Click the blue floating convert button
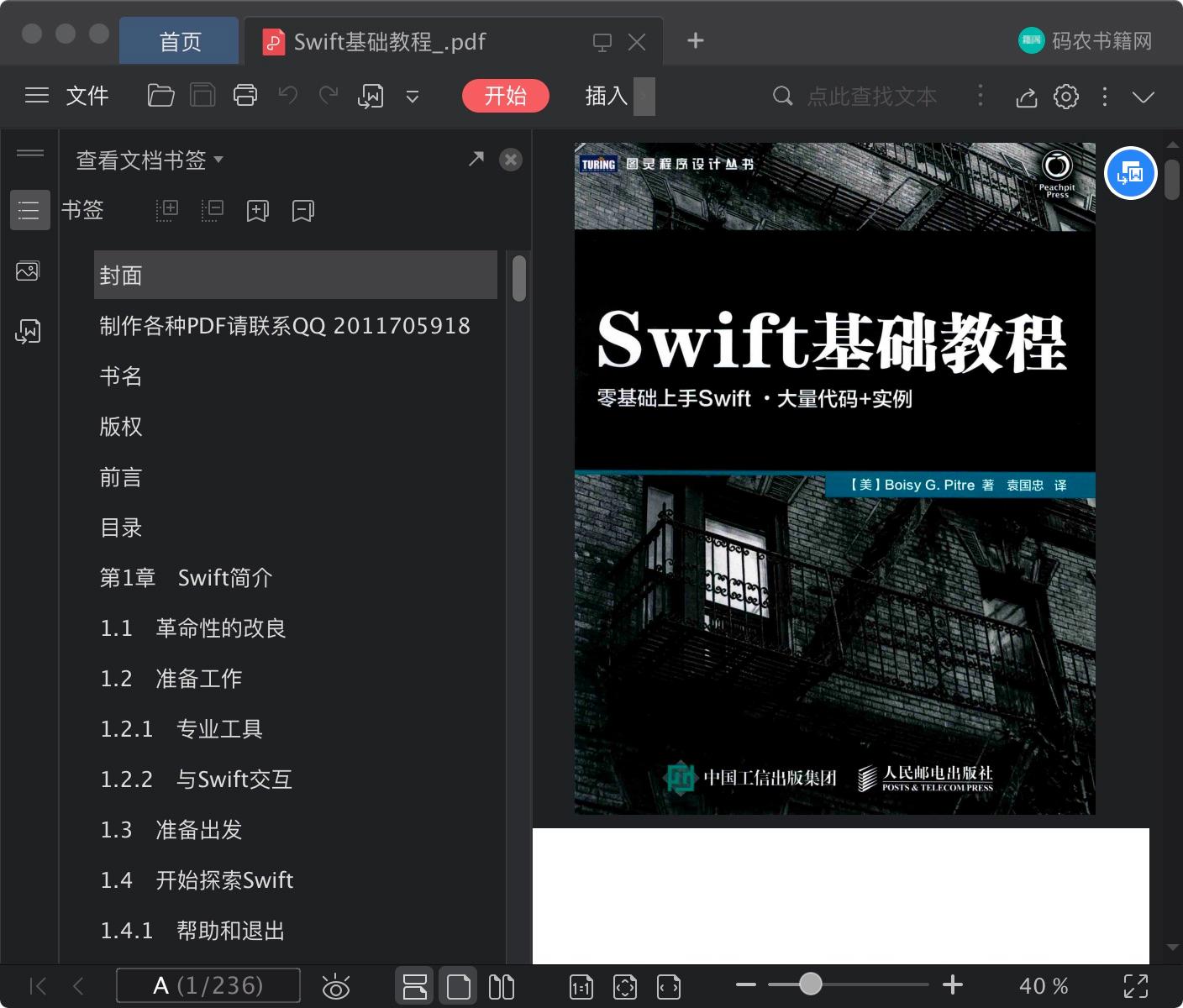This screenshot has width=1183, height=1008. pyautogui.click(x=1130, y=173)
